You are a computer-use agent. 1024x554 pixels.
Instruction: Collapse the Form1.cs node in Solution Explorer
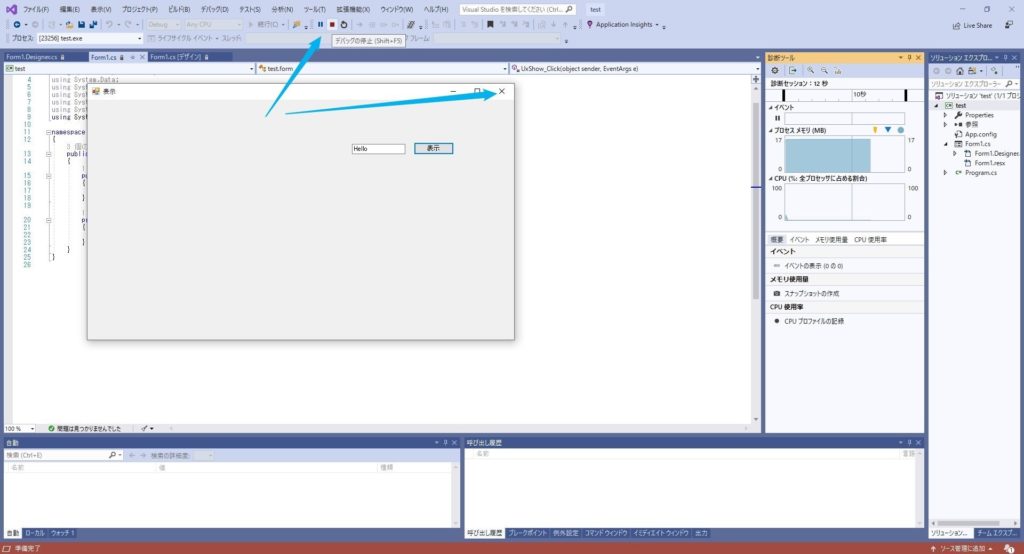point(945,144)
